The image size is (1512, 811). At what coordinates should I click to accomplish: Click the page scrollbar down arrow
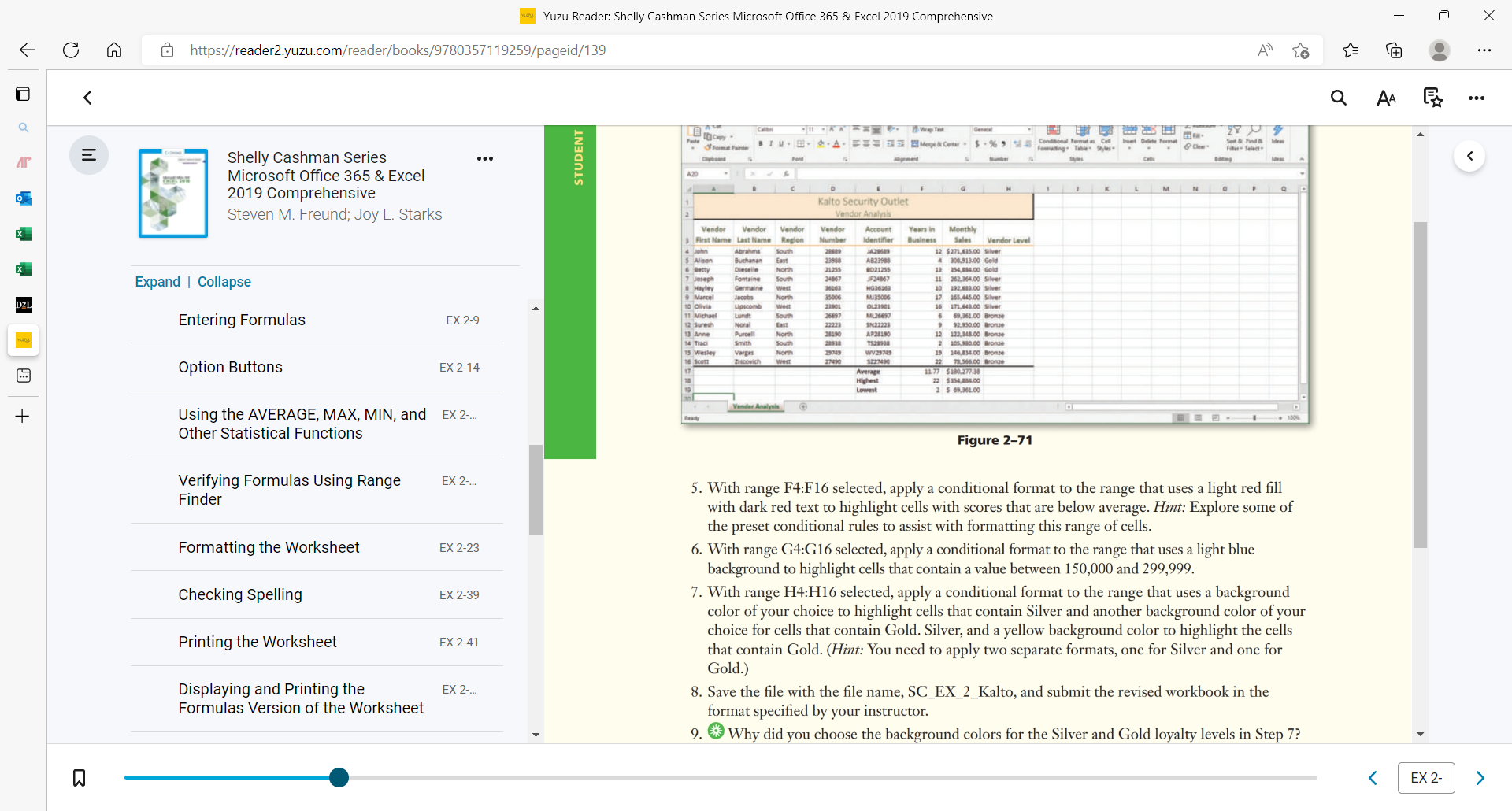[x=1420, y=734]
